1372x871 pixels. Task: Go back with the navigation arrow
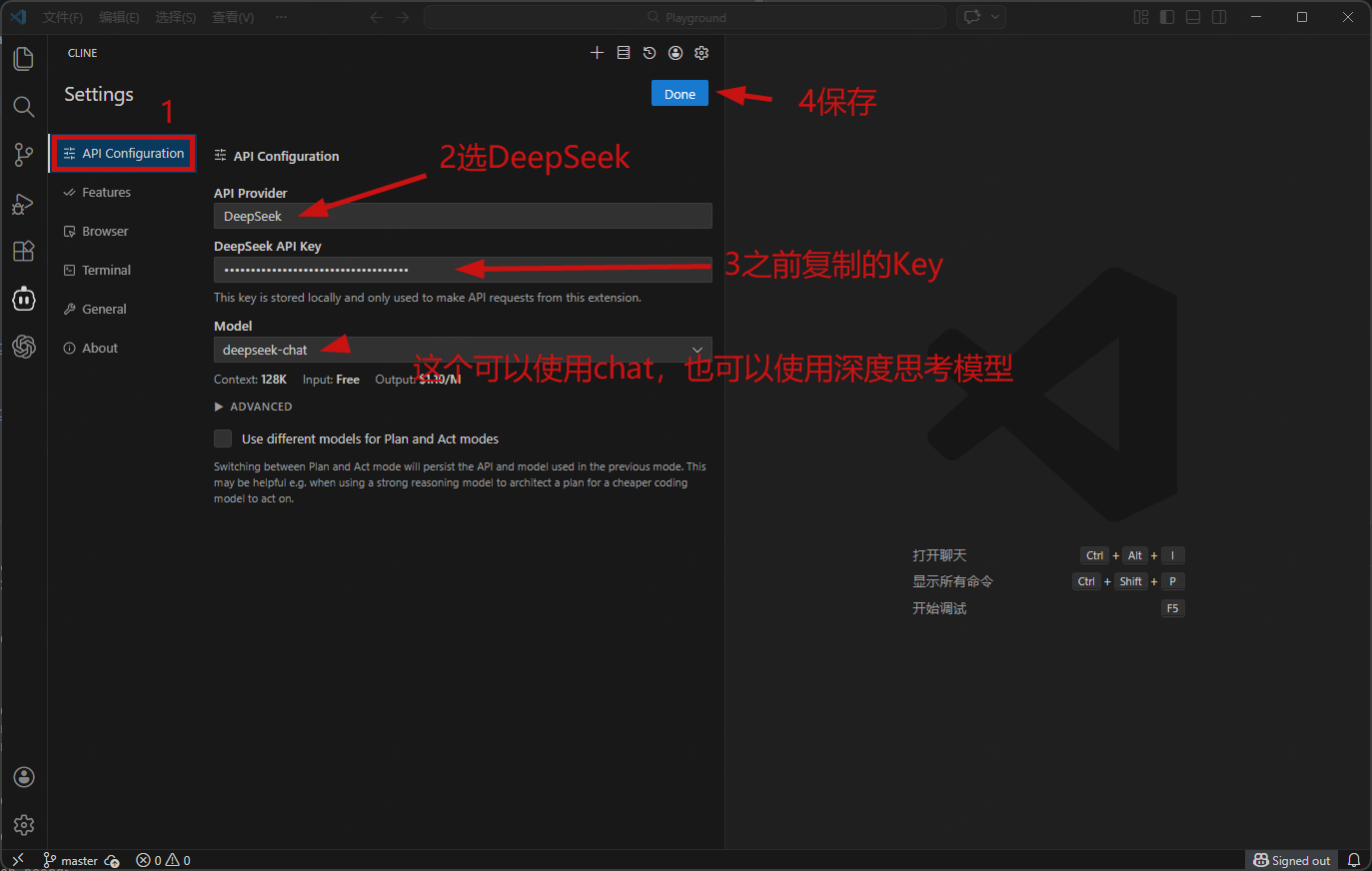(377, 17)
